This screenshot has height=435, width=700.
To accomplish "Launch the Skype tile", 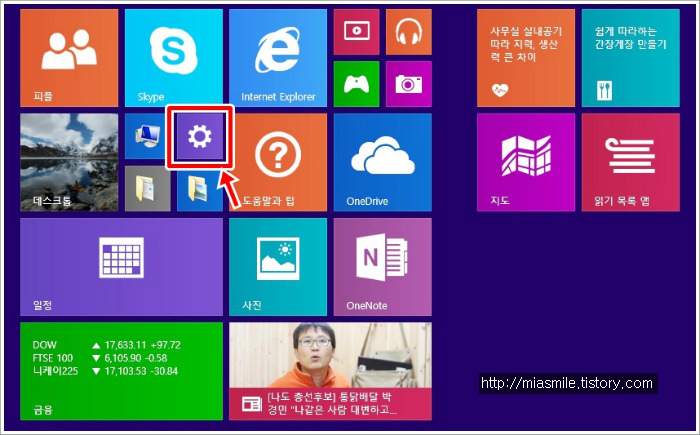I will (x=174, y=58).
